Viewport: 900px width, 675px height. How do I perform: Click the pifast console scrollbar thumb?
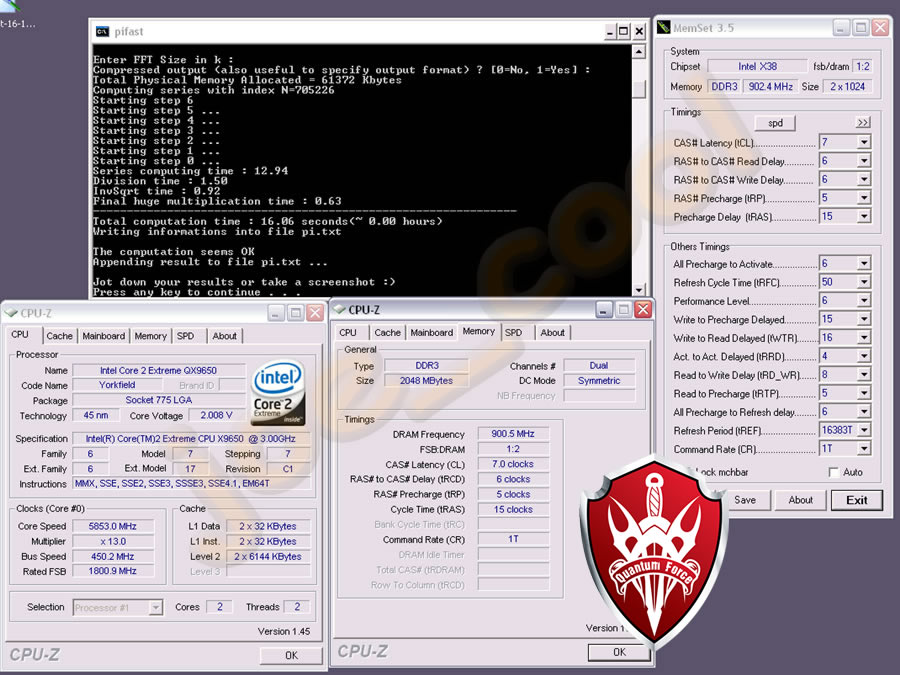pos(638,88)
